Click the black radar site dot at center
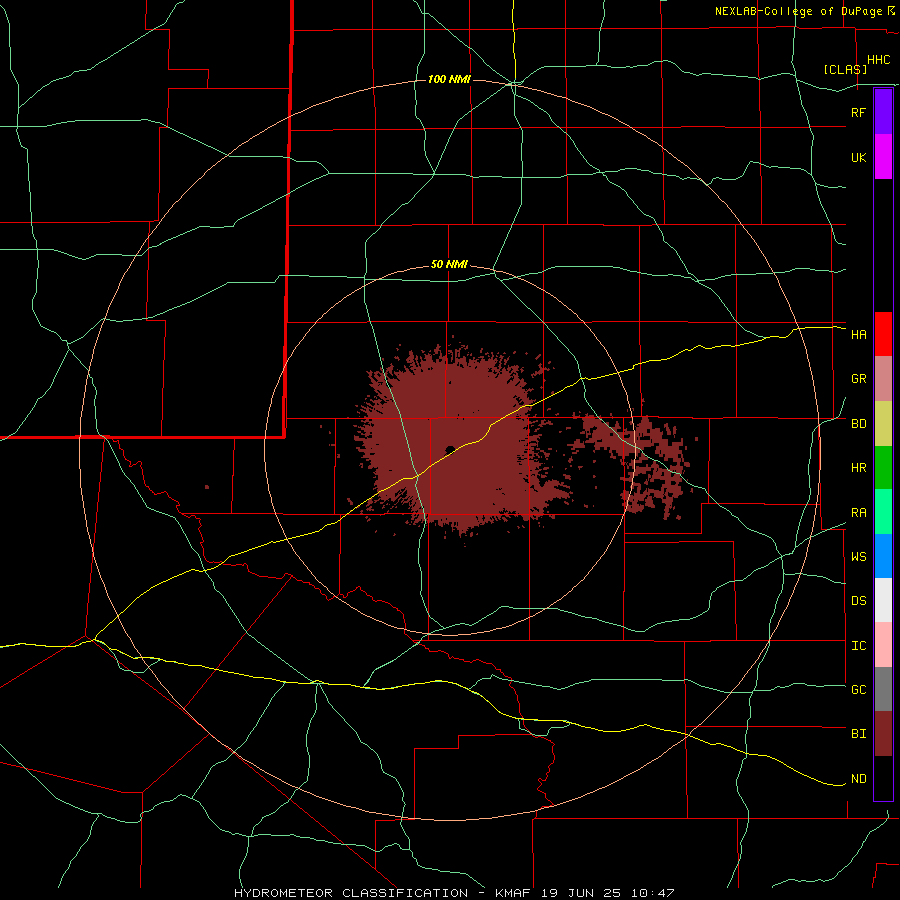Screen dimensions: 900x900 (450, 449)
